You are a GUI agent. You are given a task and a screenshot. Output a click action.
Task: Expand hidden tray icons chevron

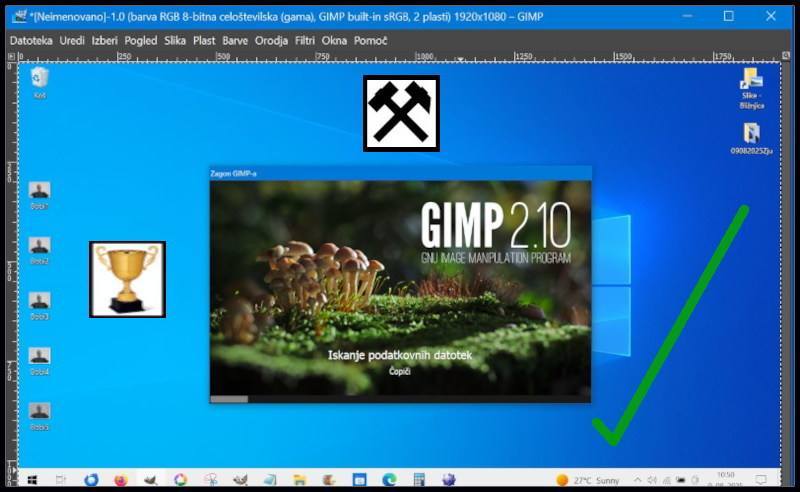(x=638, y=480)
